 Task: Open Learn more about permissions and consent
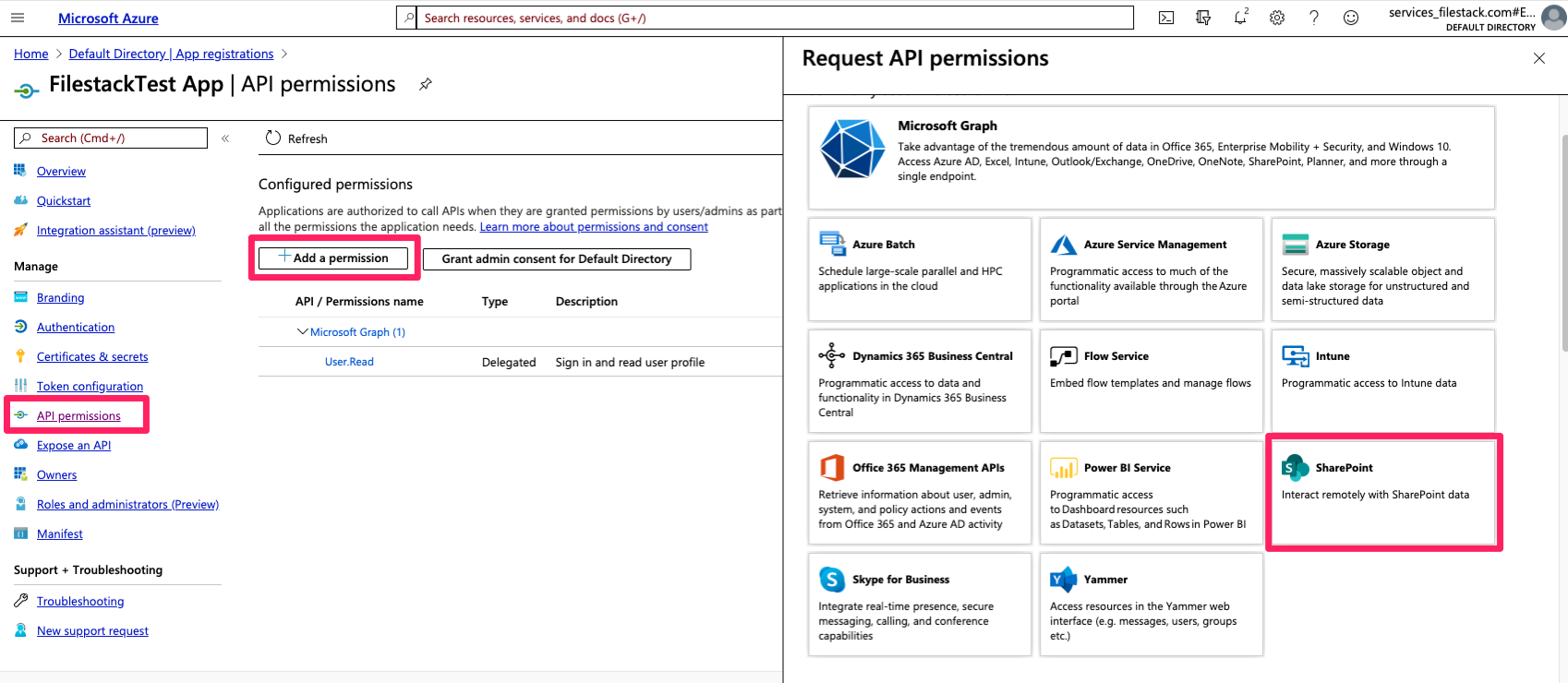click(594, 227)
